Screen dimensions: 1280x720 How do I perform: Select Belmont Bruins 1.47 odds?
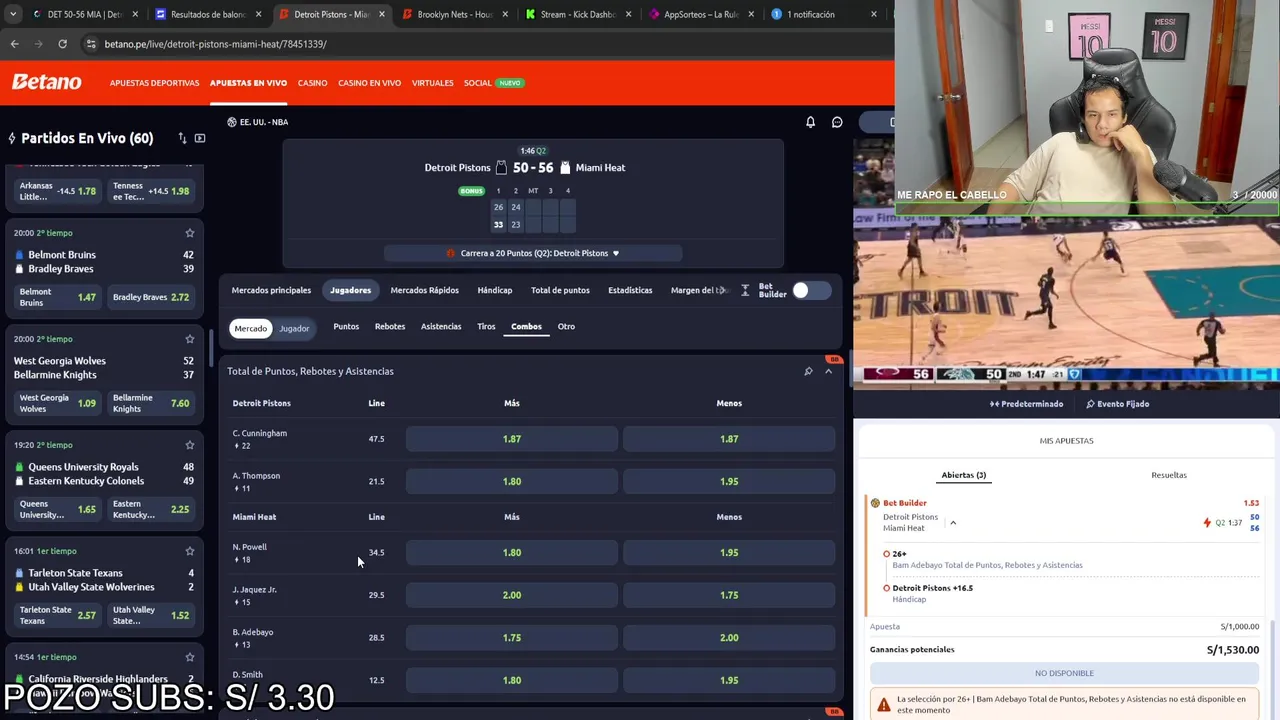[58, 297]
